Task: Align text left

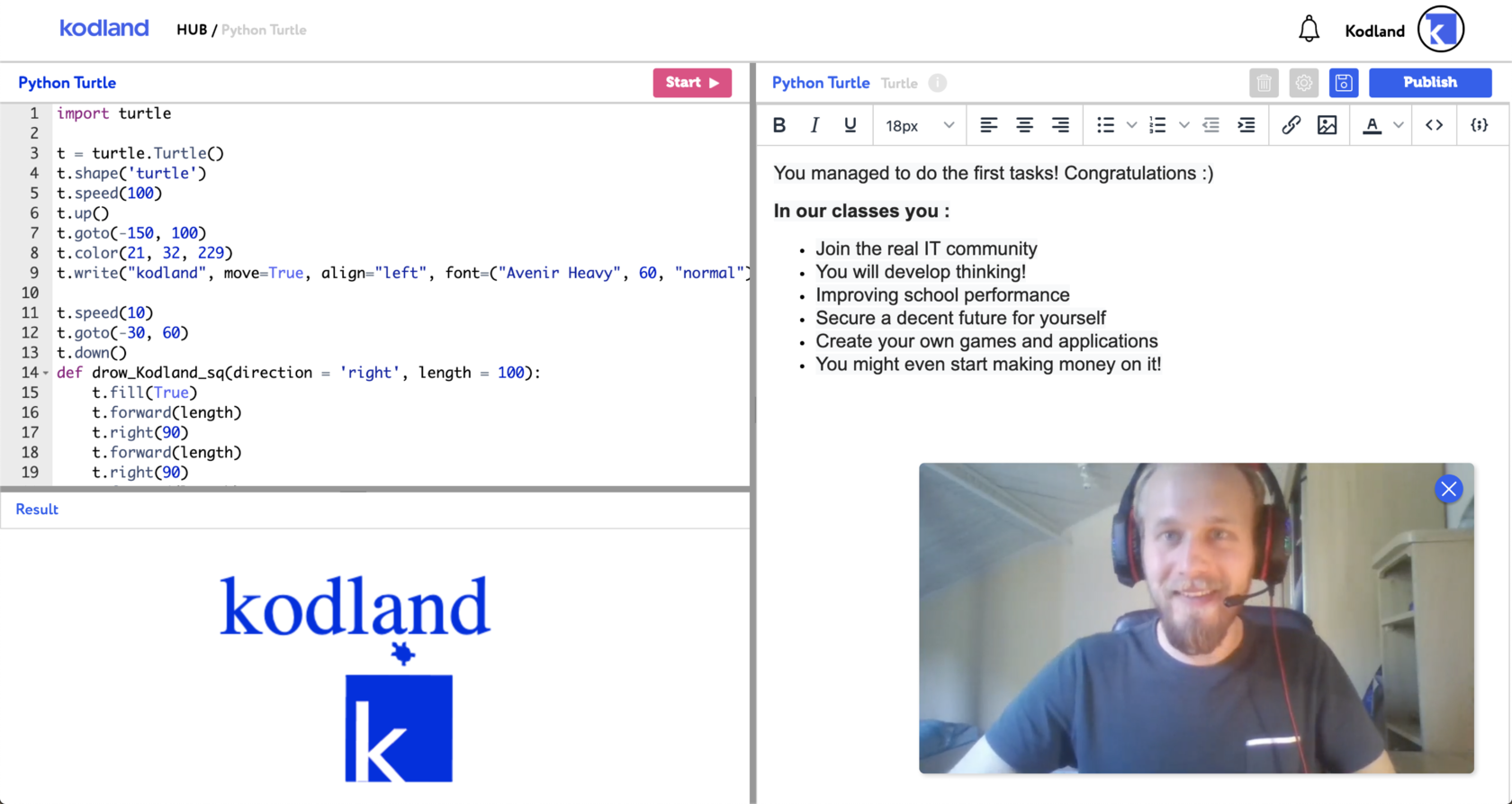Action: (988, 125)
